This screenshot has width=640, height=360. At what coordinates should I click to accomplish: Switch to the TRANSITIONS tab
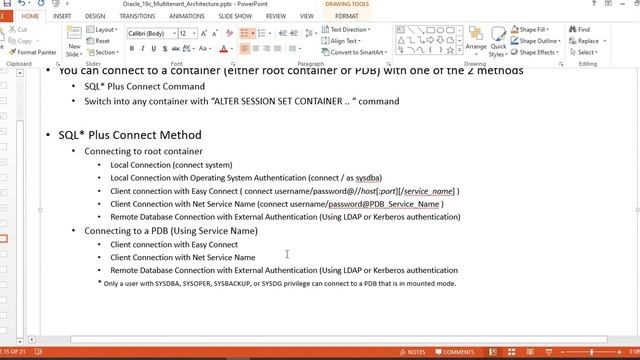(x=137, y=16)
